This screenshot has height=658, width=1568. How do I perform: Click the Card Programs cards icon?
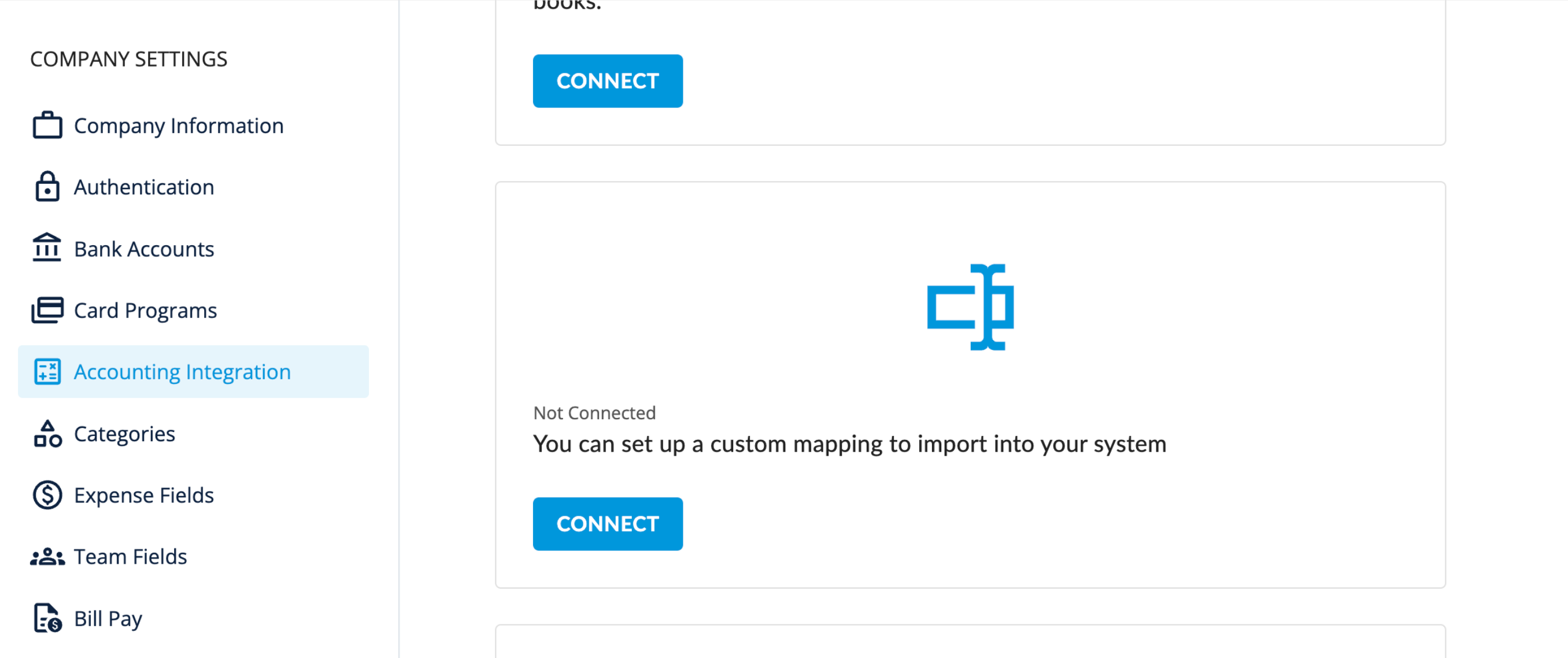(47, 310)
